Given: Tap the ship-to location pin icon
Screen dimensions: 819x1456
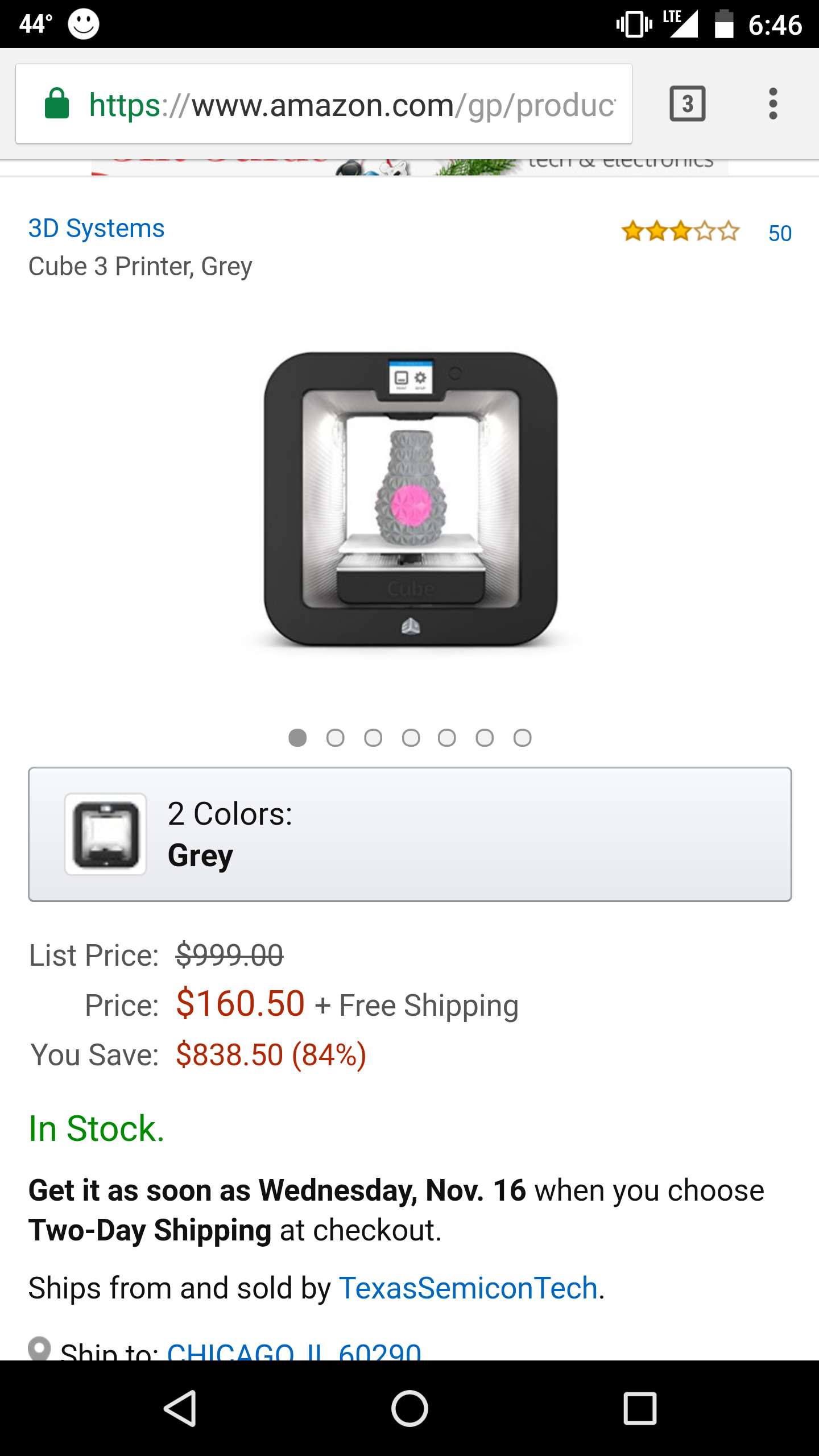Looking at the screenshot, I should [39, 1348].
